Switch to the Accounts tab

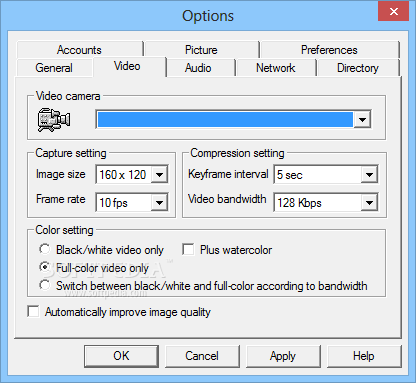79,50
